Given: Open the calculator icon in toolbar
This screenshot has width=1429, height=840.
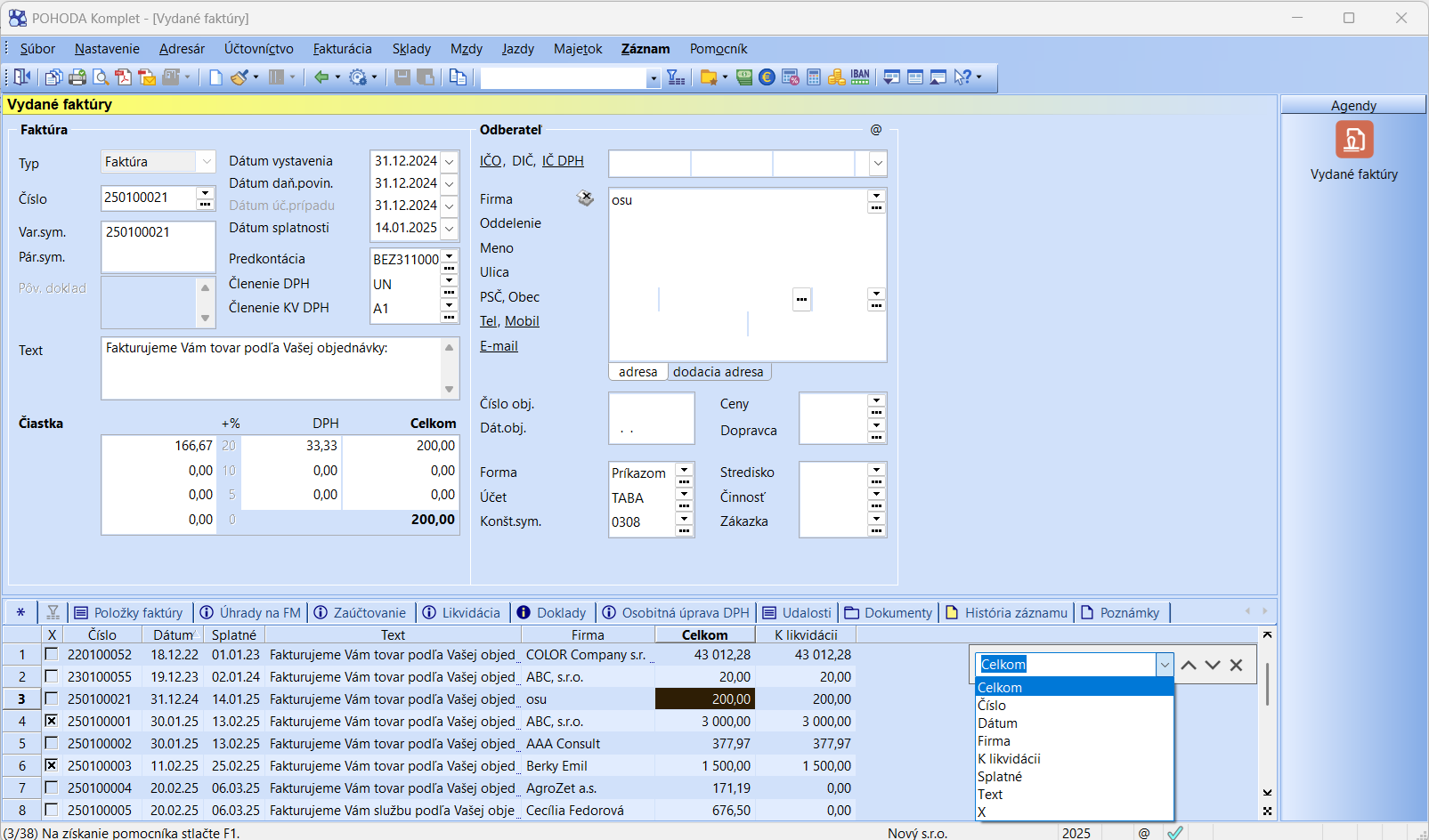Looking at the screenshot, I should click(x=813, y=77).
